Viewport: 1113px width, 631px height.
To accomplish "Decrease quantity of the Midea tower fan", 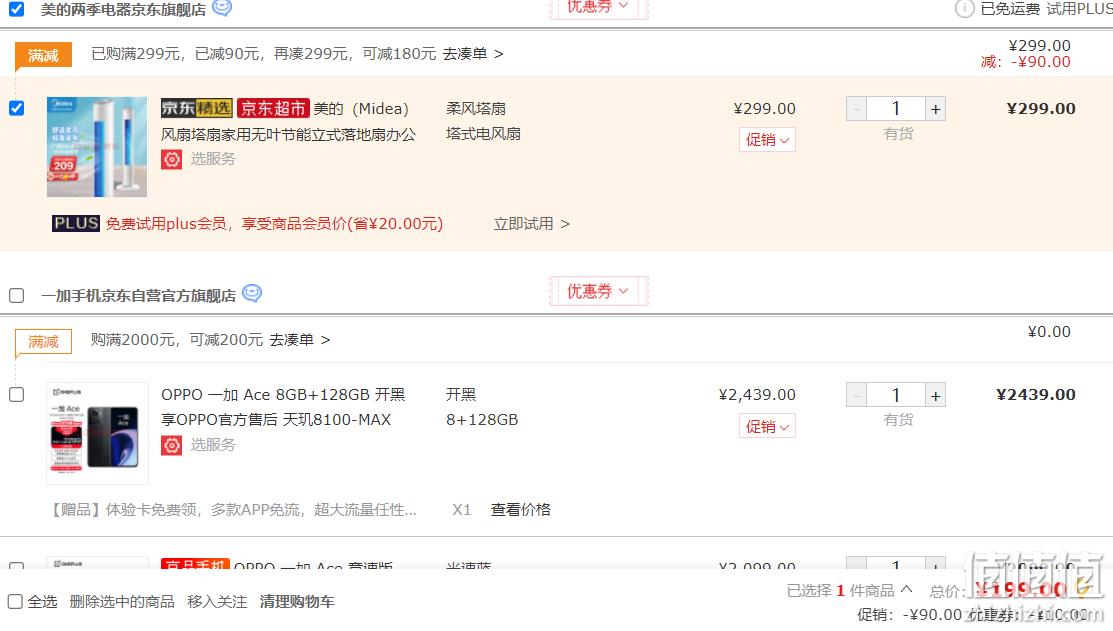I will pyautogui.click(x=856, y=109).
